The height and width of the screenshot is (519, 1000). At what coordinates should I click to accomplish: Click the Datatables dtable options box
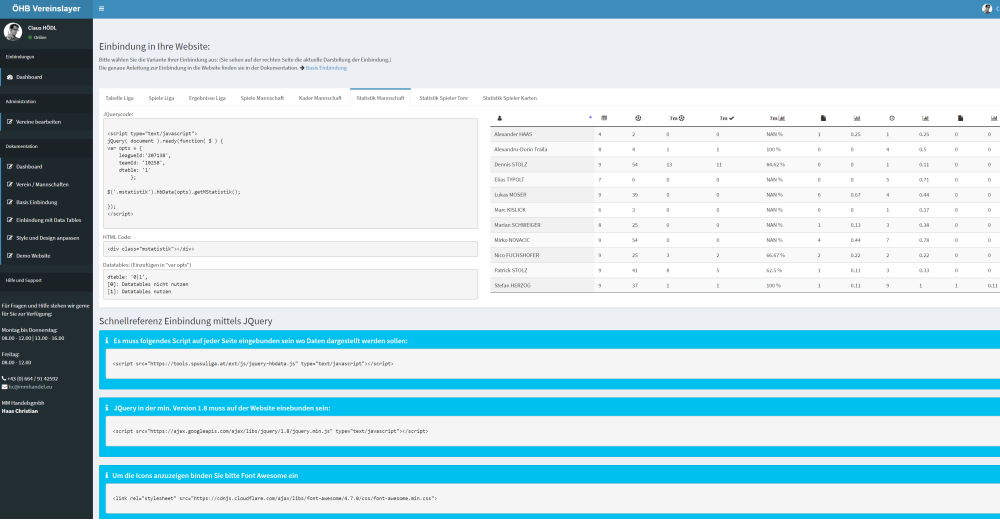[290, 284]
